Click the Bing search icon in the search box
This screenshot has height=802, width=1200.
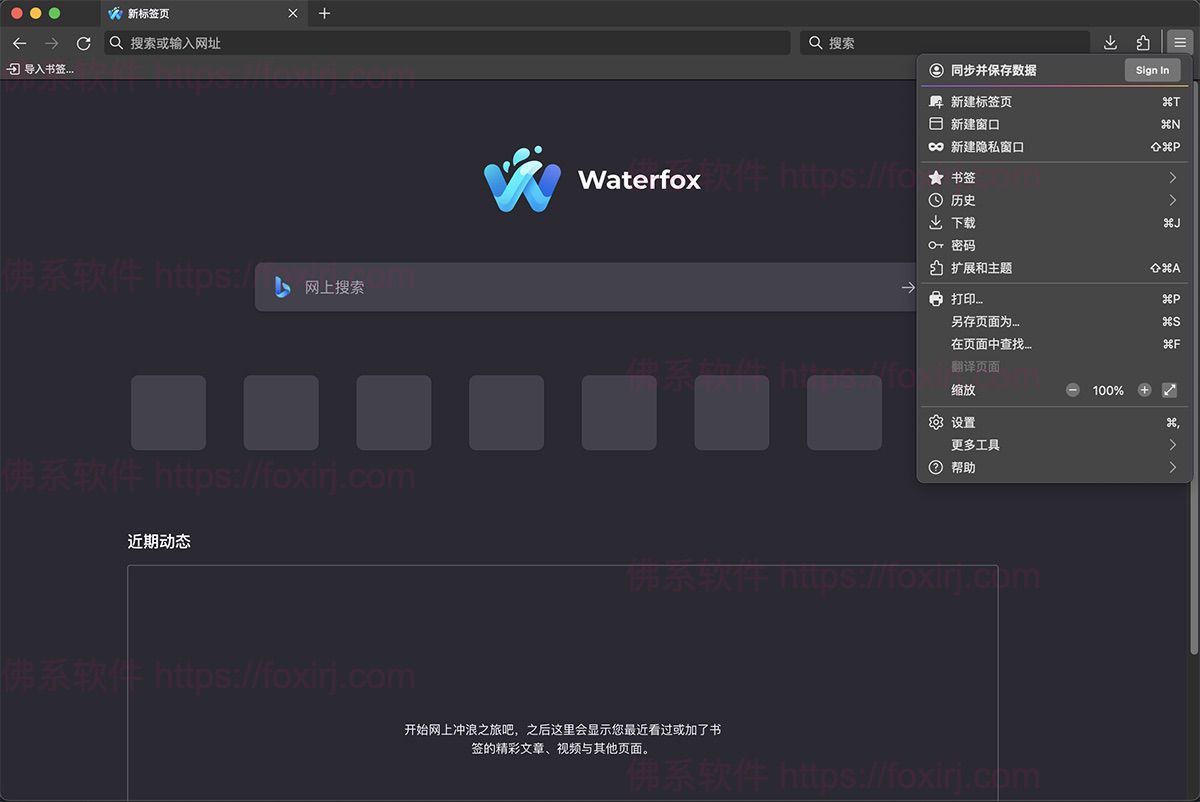(x=282, y=287)
